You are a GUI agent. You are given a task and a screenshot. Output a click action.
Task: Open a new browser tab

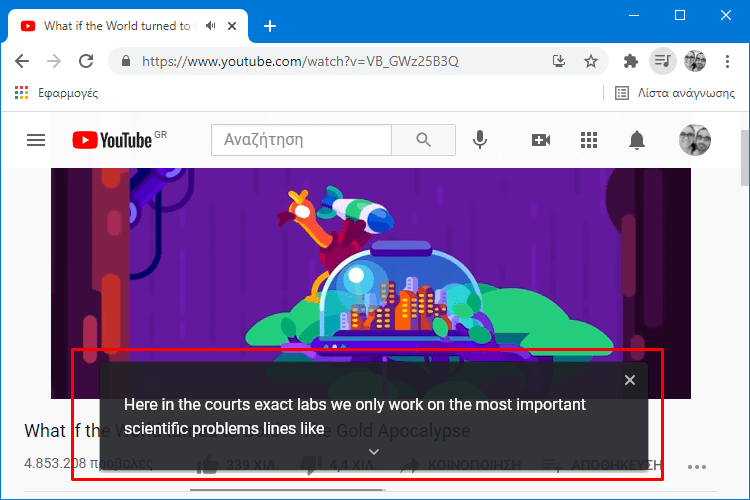click(x=270, y=26)
